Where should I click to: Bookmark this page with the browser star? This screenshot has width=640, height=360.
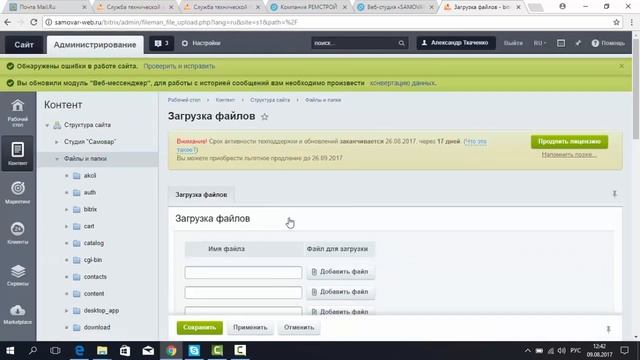coord(616,22)
